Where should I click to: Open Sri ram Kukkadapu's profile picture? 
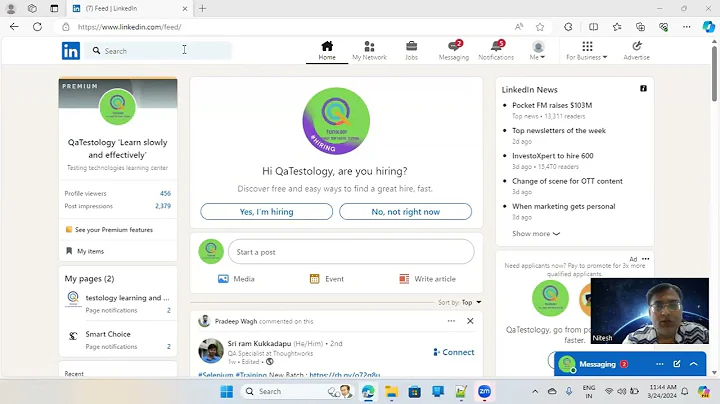[x=211, y=351]
